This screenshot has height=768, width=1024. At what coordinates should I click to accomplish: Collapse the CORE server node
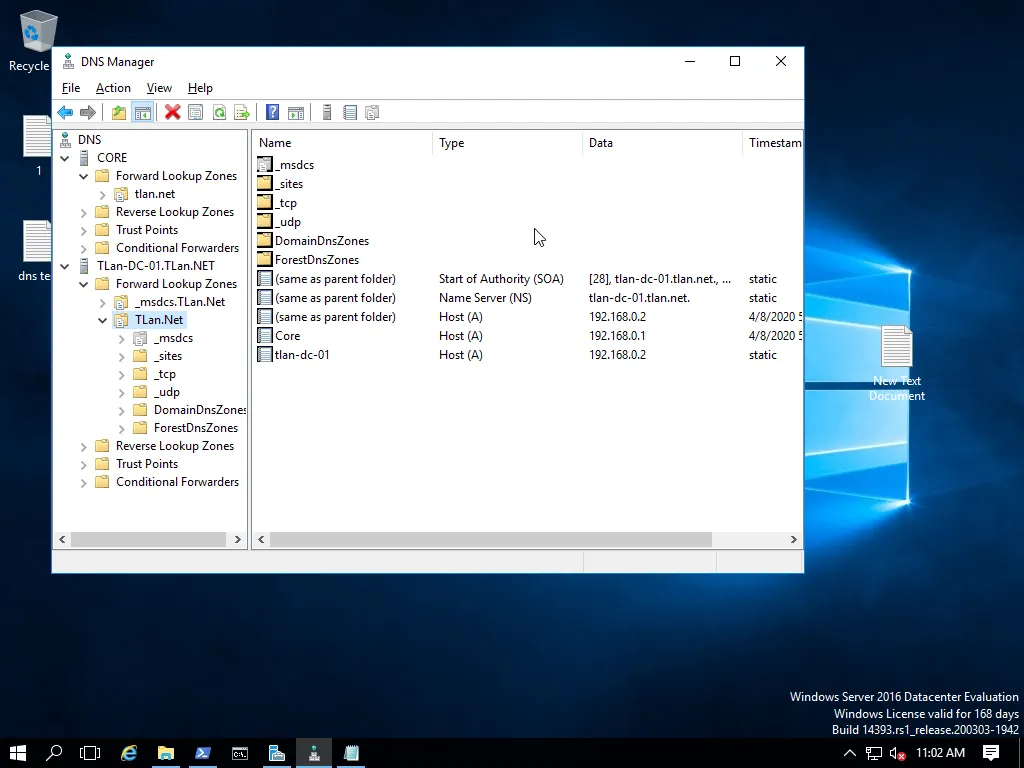click(65, 158)
